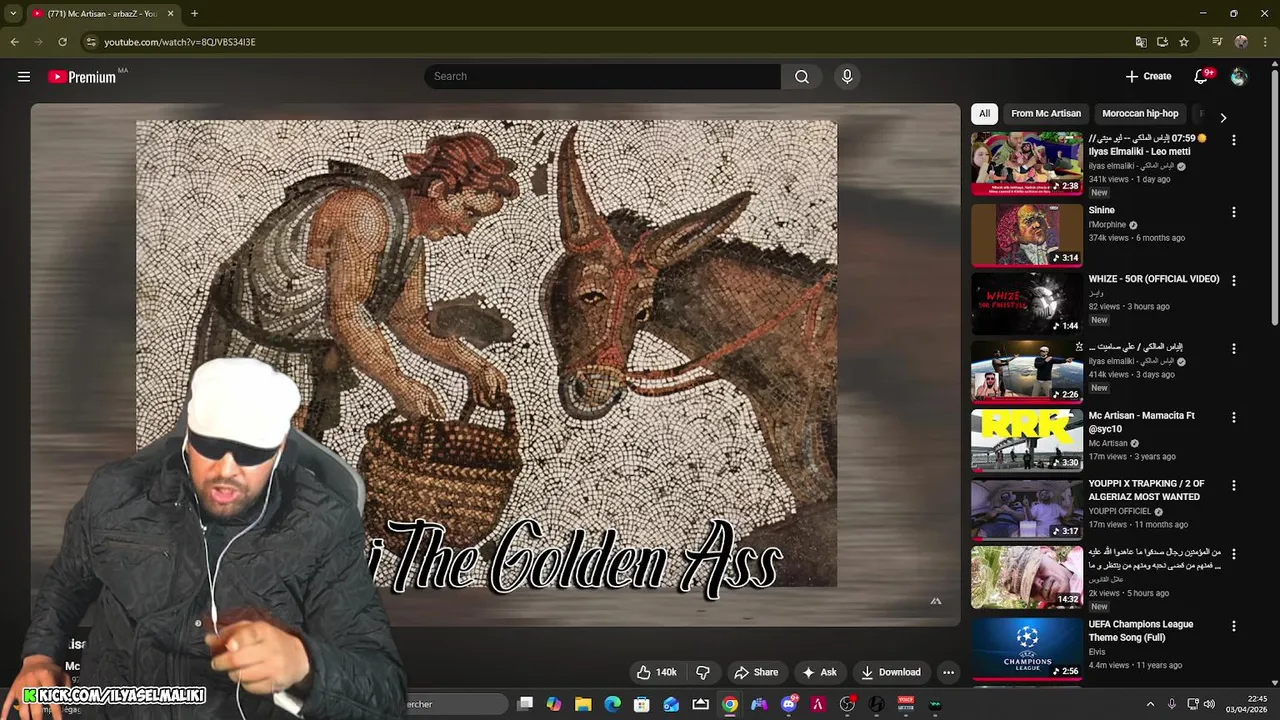Download the video
The image size is (1280, 720).
point(891,672)
